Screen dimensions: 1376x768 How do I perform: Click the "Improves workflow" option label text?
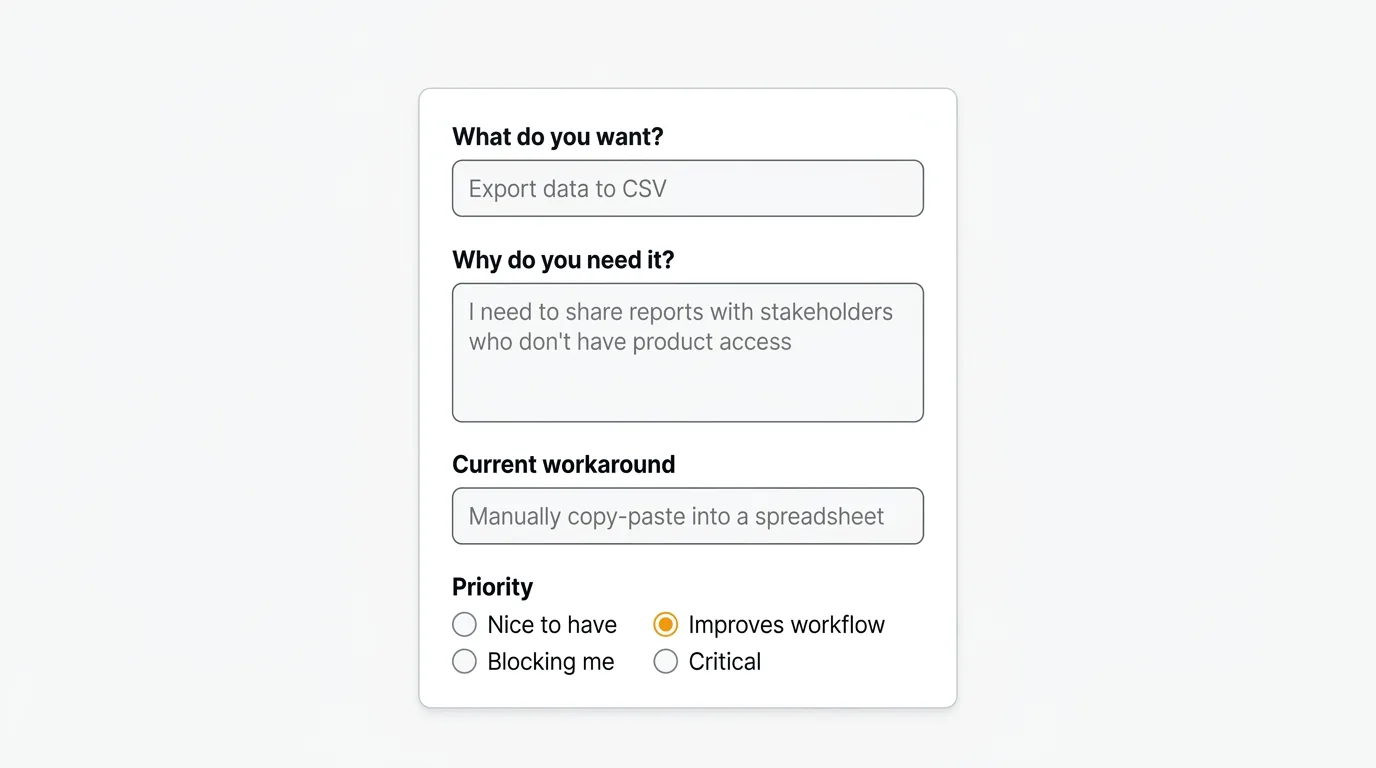(x=786, y=625)
